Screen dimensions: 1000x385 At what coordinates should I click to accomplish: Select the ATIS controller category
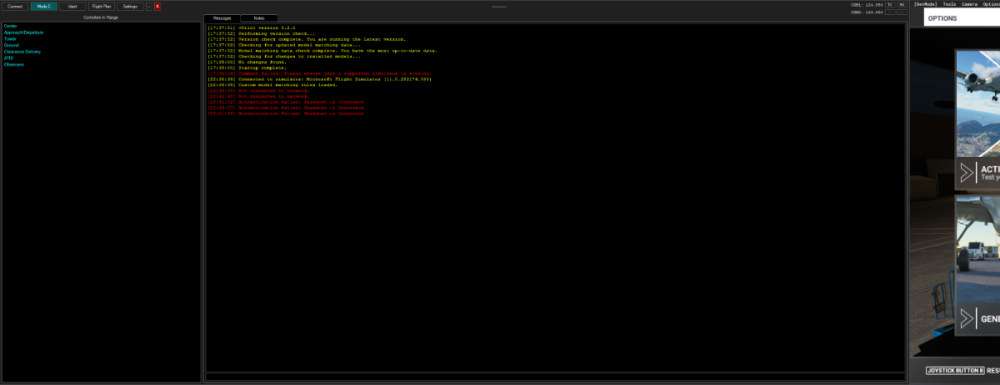[x=8, y=58]
